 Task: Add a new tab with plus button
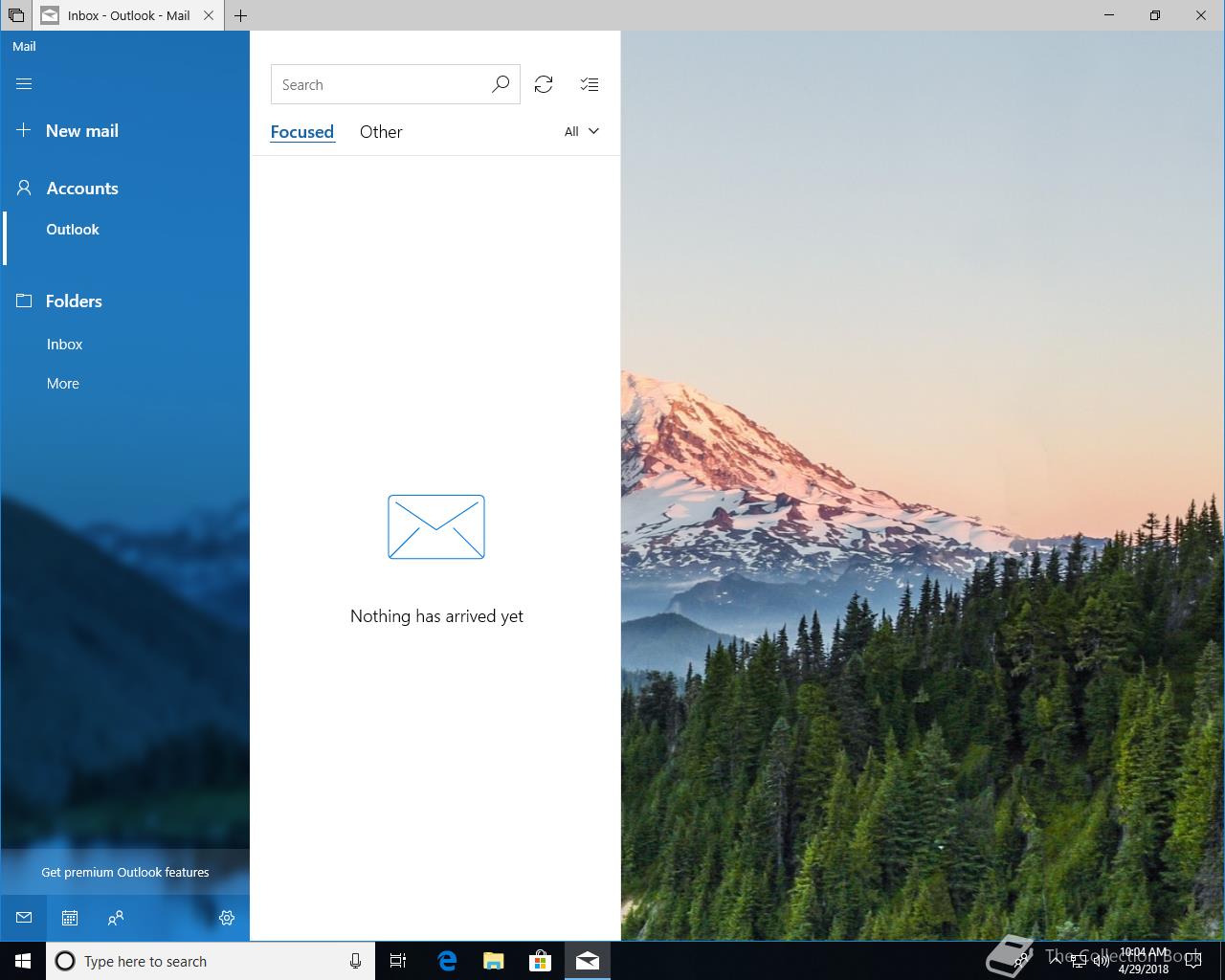(x=240, y=15)
